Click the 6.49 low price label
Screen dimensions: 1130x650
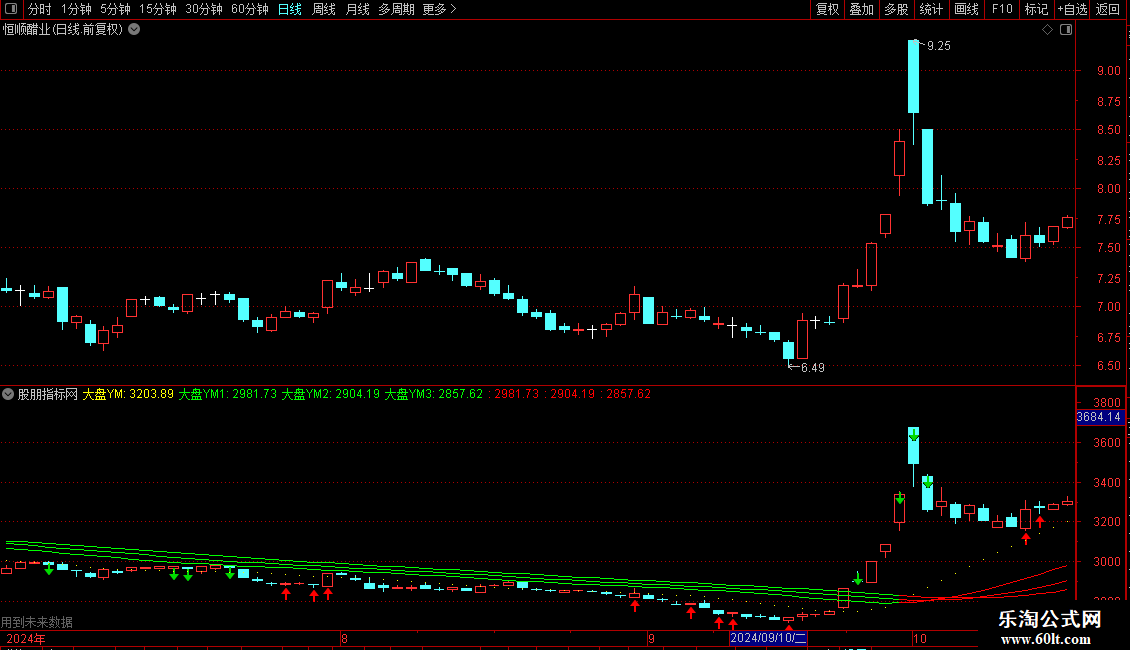pos(813,368)
